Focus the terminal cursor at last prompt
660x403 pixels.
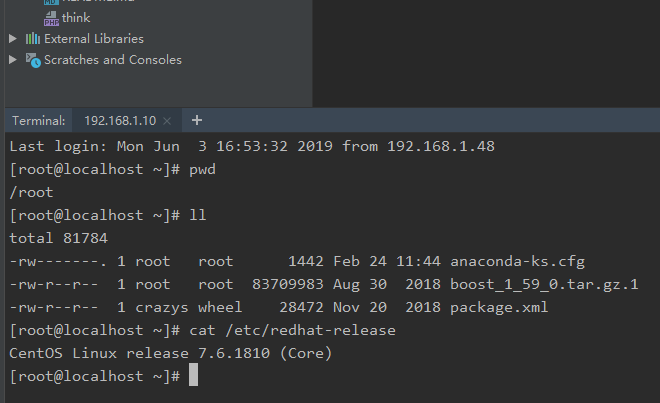pyautogui.click(x=194, y=376)
